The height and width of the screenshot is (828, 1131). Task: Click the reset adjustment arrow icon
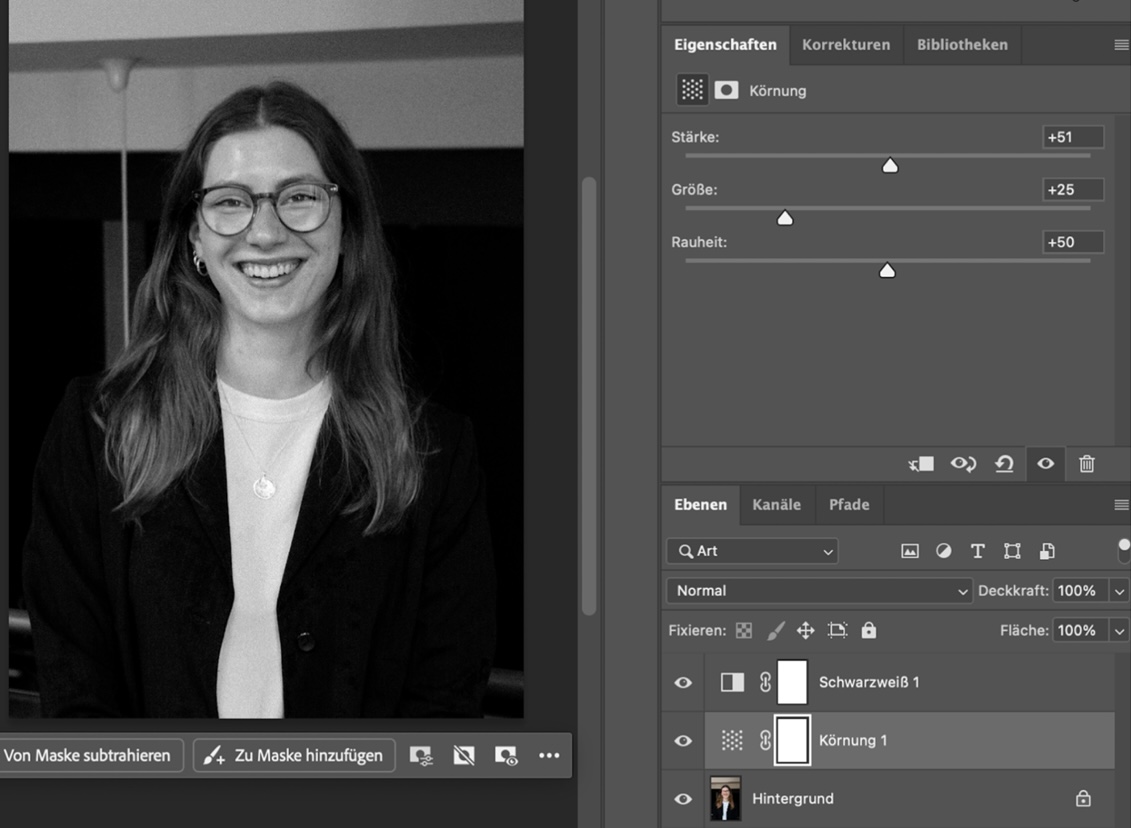coord(1004,464)
